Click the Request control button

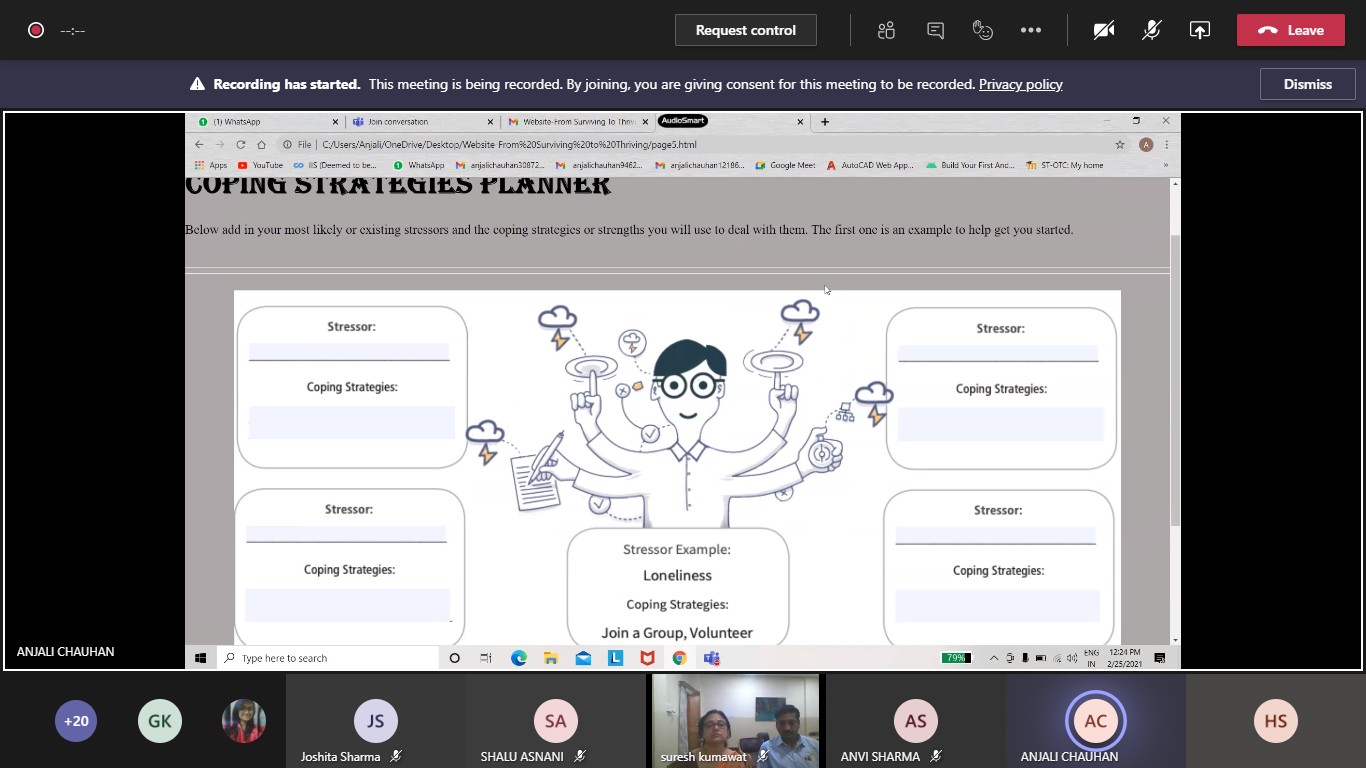[745, 30]
